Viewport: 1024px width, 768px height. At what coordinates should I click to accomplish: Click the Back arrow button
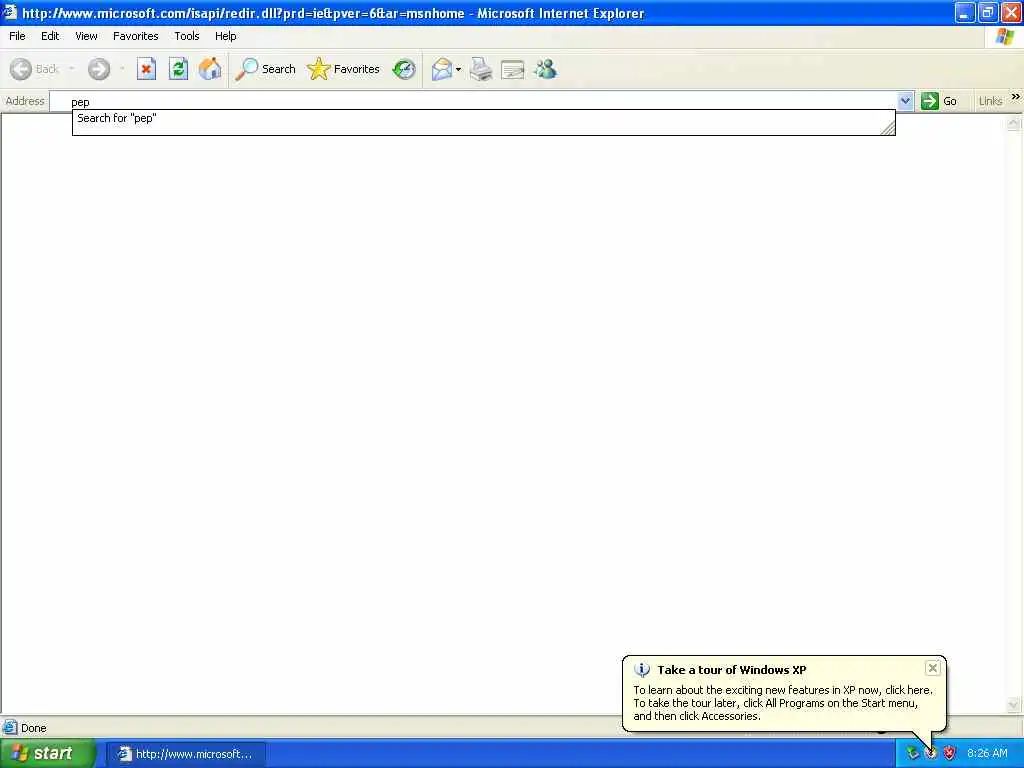[21, 69]
